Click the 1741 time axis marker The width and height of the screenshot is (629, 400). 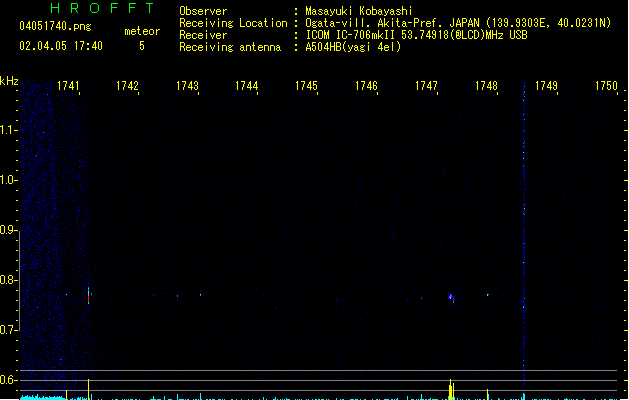tap(68, 86)
